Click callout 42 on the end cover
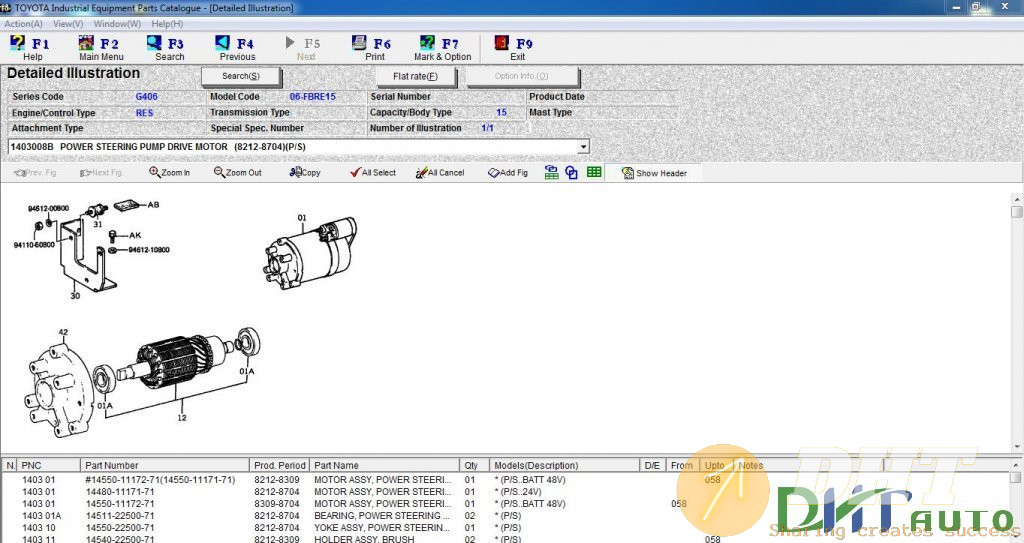 pos(63,332)
